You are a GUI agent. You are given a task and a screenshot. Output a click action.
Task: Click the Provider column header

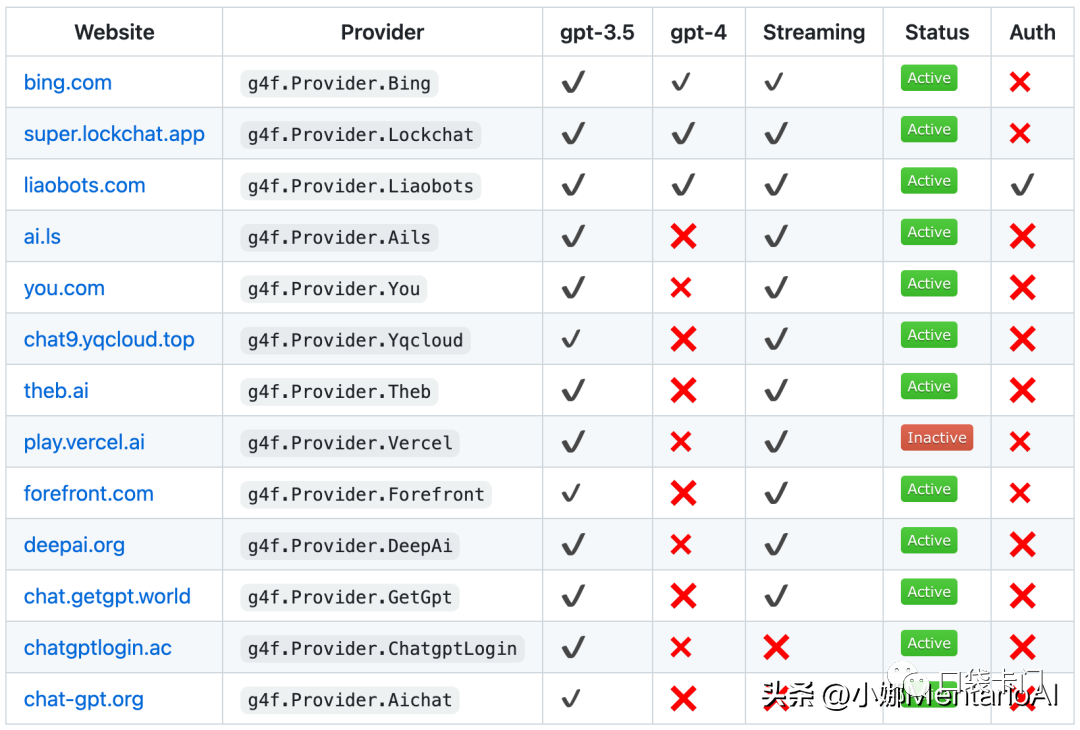pos(382,32)
